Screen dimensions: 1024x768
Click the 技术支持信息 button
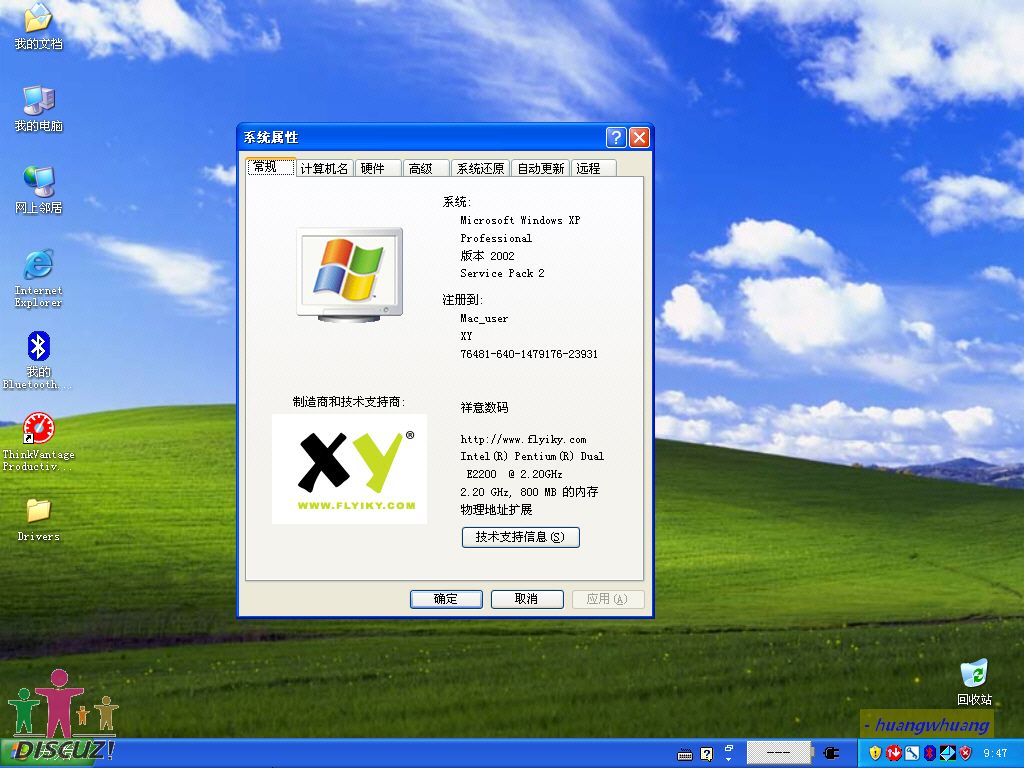(x=520, y=537)
